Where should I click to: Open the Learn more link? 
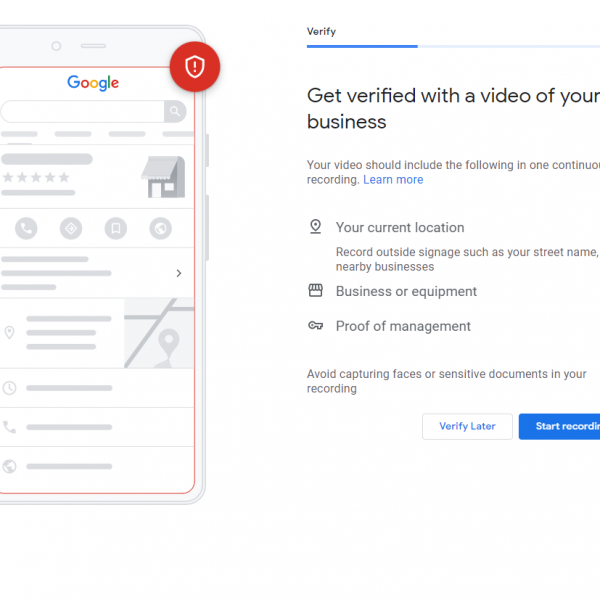(393, 180)
